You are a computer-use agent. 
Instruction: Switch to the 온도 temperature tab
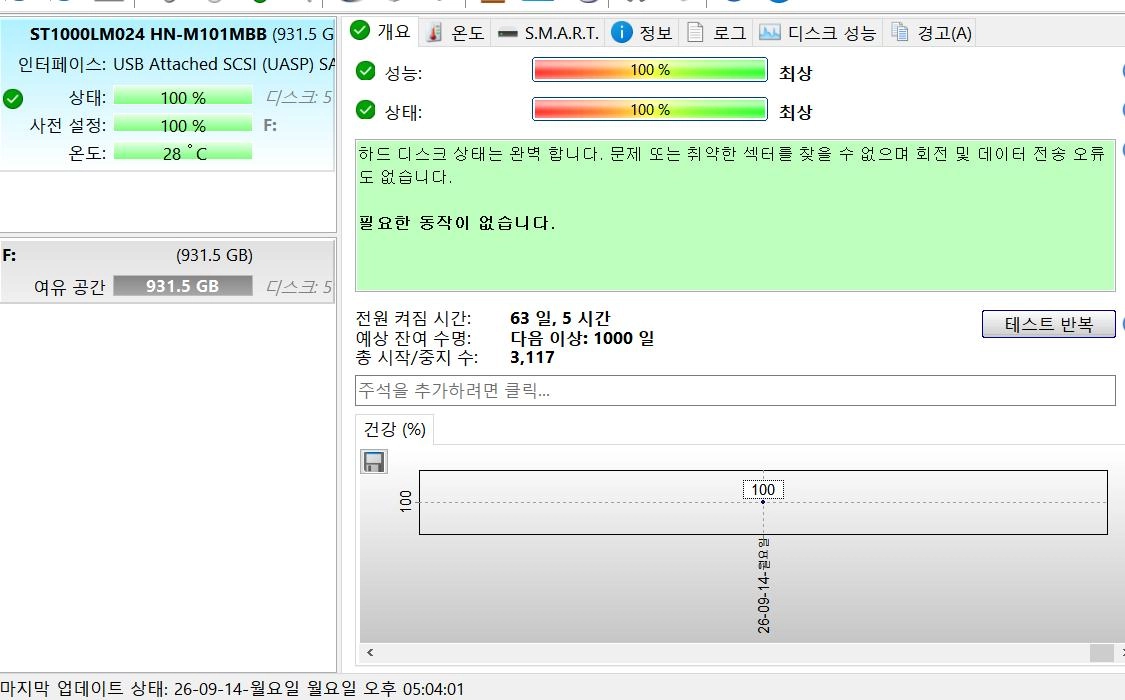pos(454,33)
